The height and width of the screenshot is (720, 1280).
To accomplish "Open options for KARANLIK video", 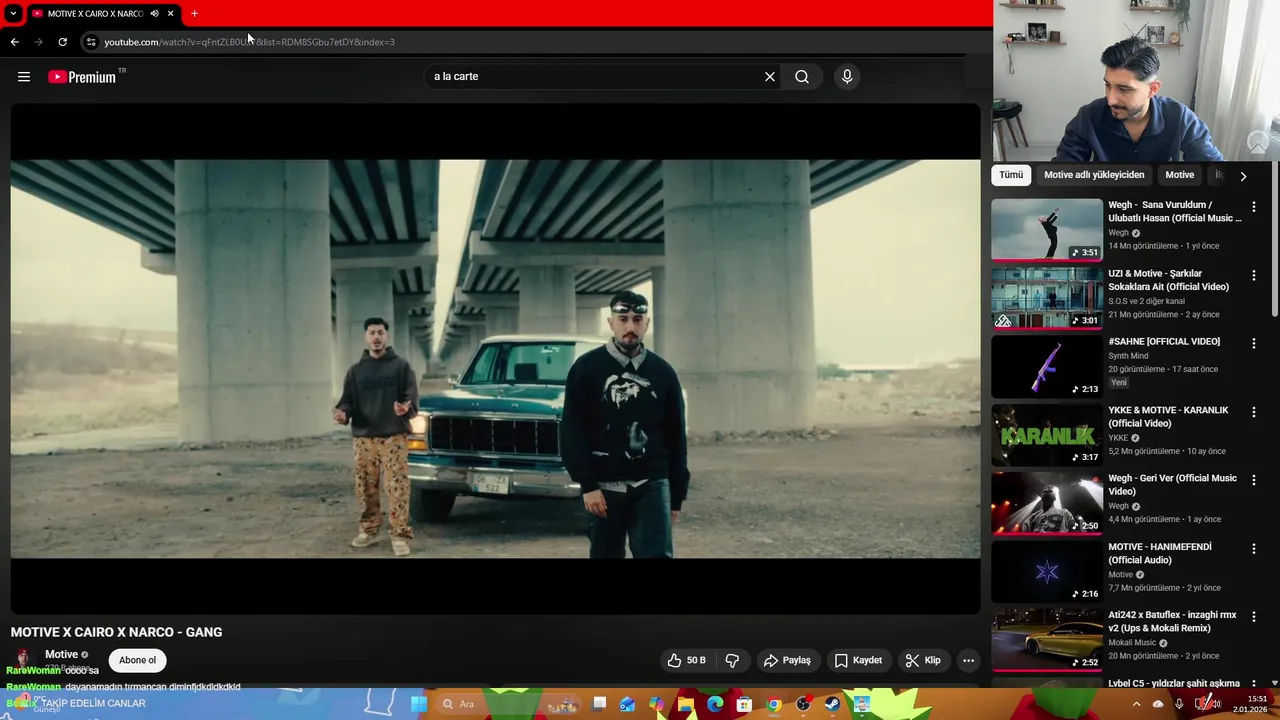I will click(x=1254, y=412).
